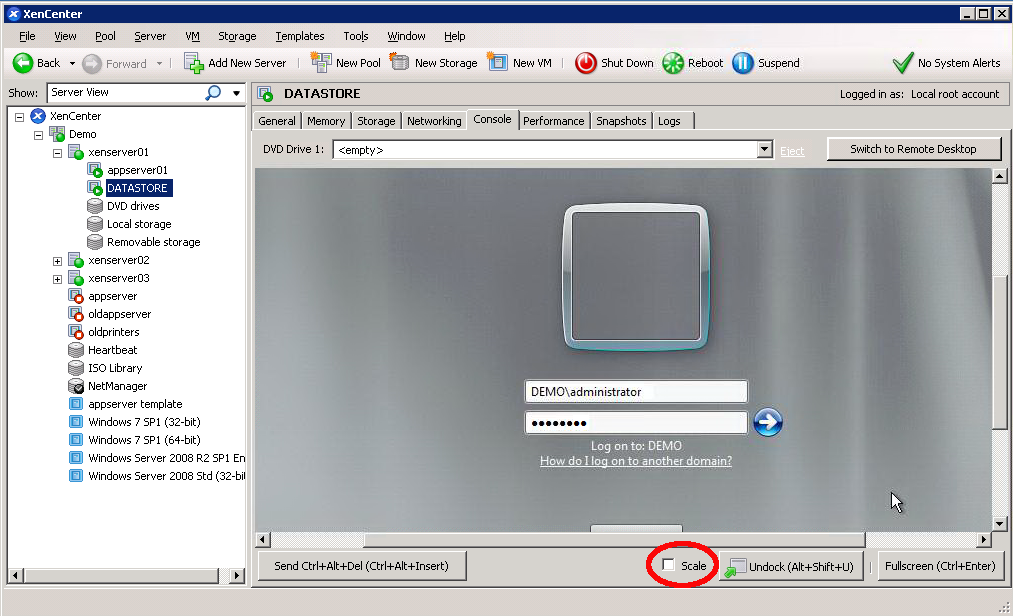Click the Demo pool icon
Viewport: 1013px width, 616px height.
tap(57, 134)
